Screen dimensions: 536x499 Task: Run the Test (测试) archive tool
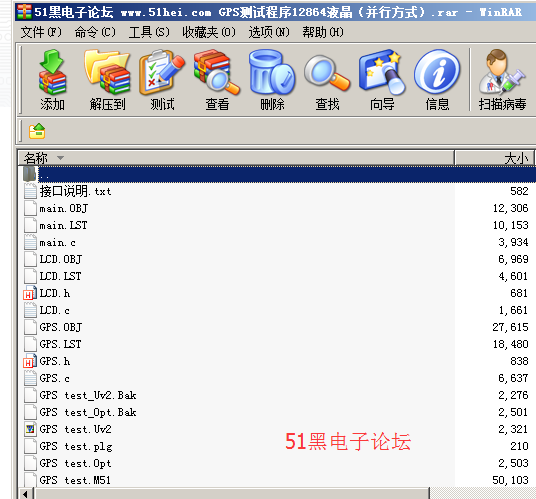coord(162,80)
